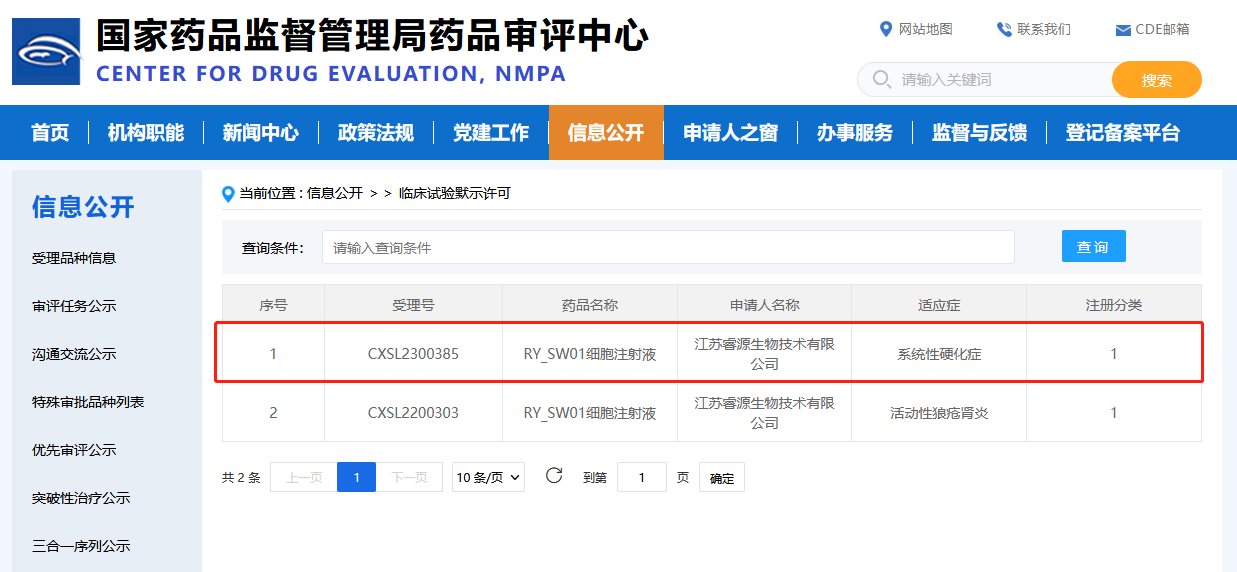Click the 联系我们 phone icon
The image size is (1237, 572).
pos(1004,29)
